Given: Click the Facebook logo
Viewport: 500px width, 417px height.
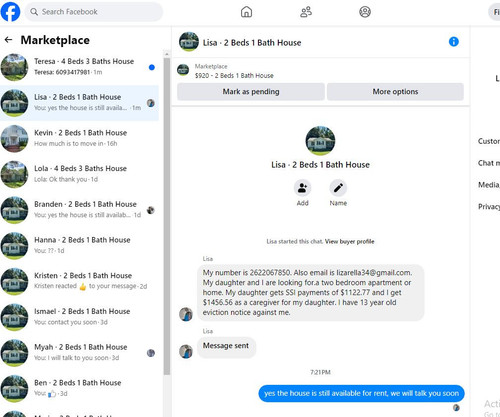Looking at the screenshot, I should pyautogui.click(x=10, y=11).
